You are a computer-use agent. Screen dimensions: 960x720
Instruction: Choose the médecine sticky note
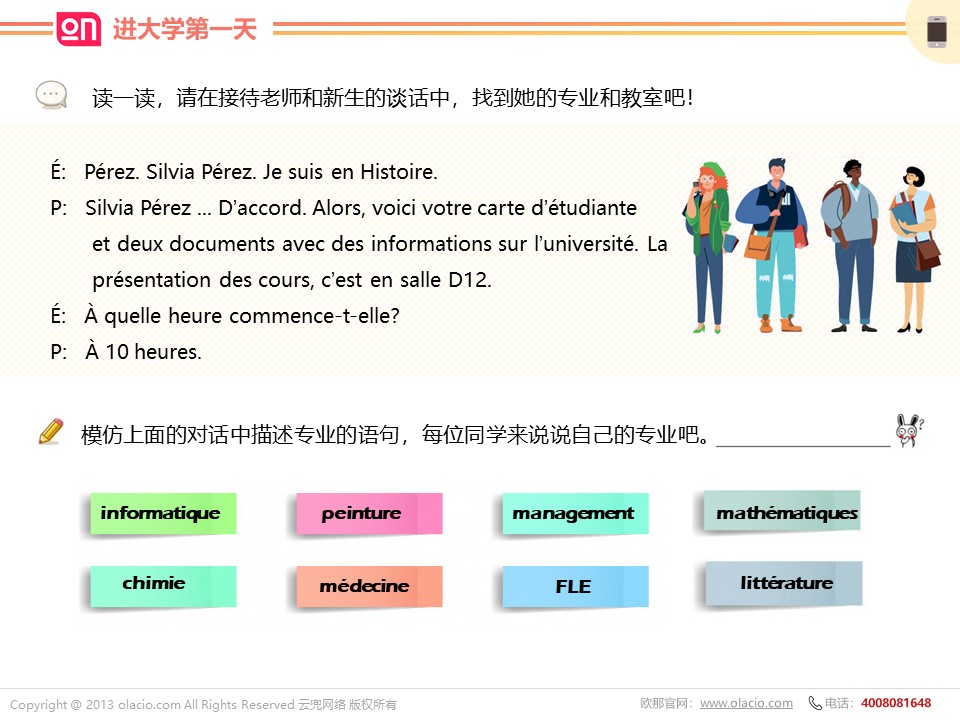pos(367,586)
